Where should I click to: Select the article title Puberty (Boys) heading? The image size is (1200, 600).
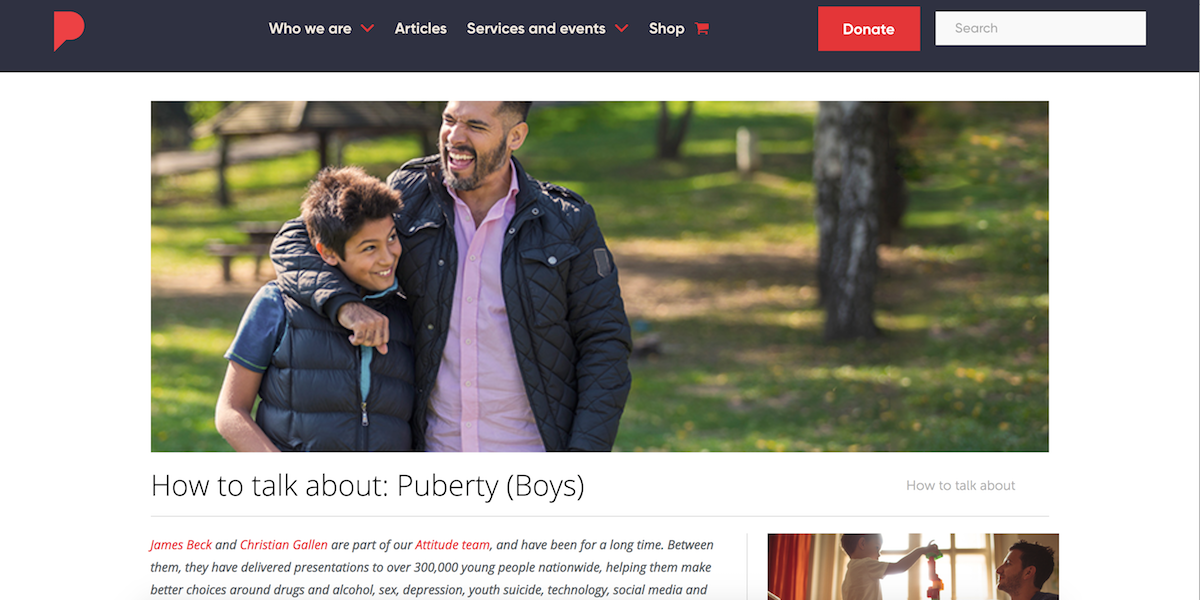tap(368, 485)
